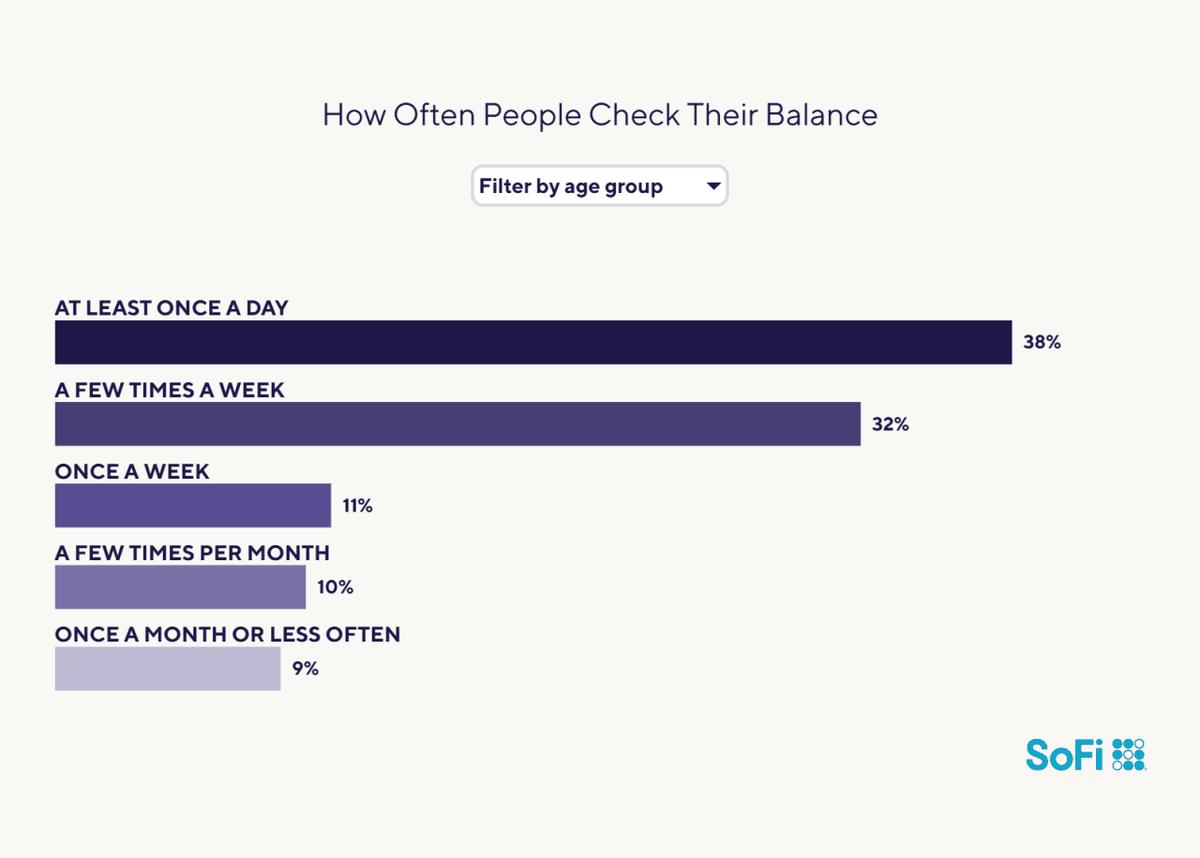Click the SoFi logo text
This screenshot has width=1200, height=858.
point(1064,754)
